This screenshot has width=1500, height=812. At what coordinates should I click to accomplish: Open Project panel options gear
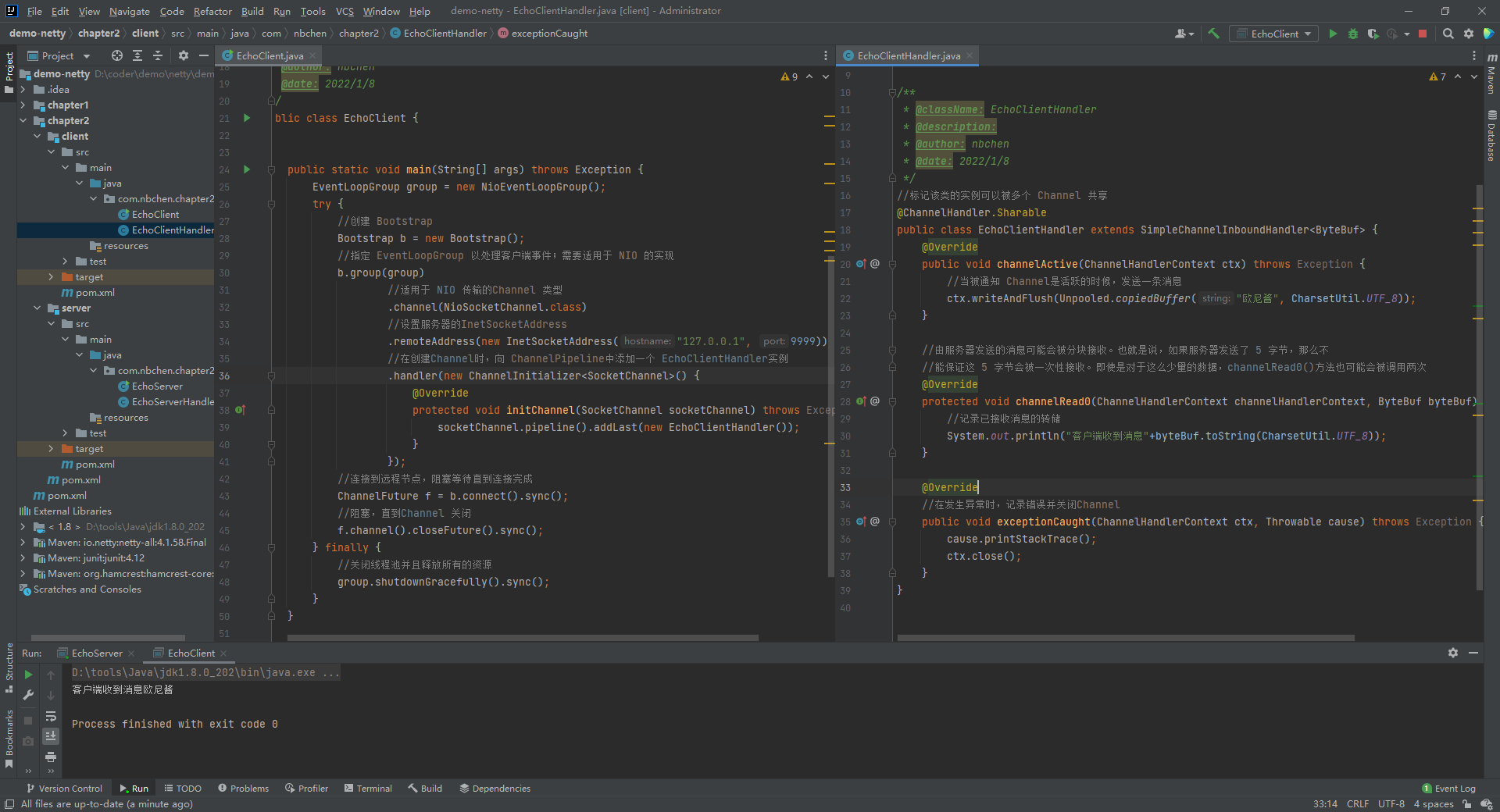point(184,55)
